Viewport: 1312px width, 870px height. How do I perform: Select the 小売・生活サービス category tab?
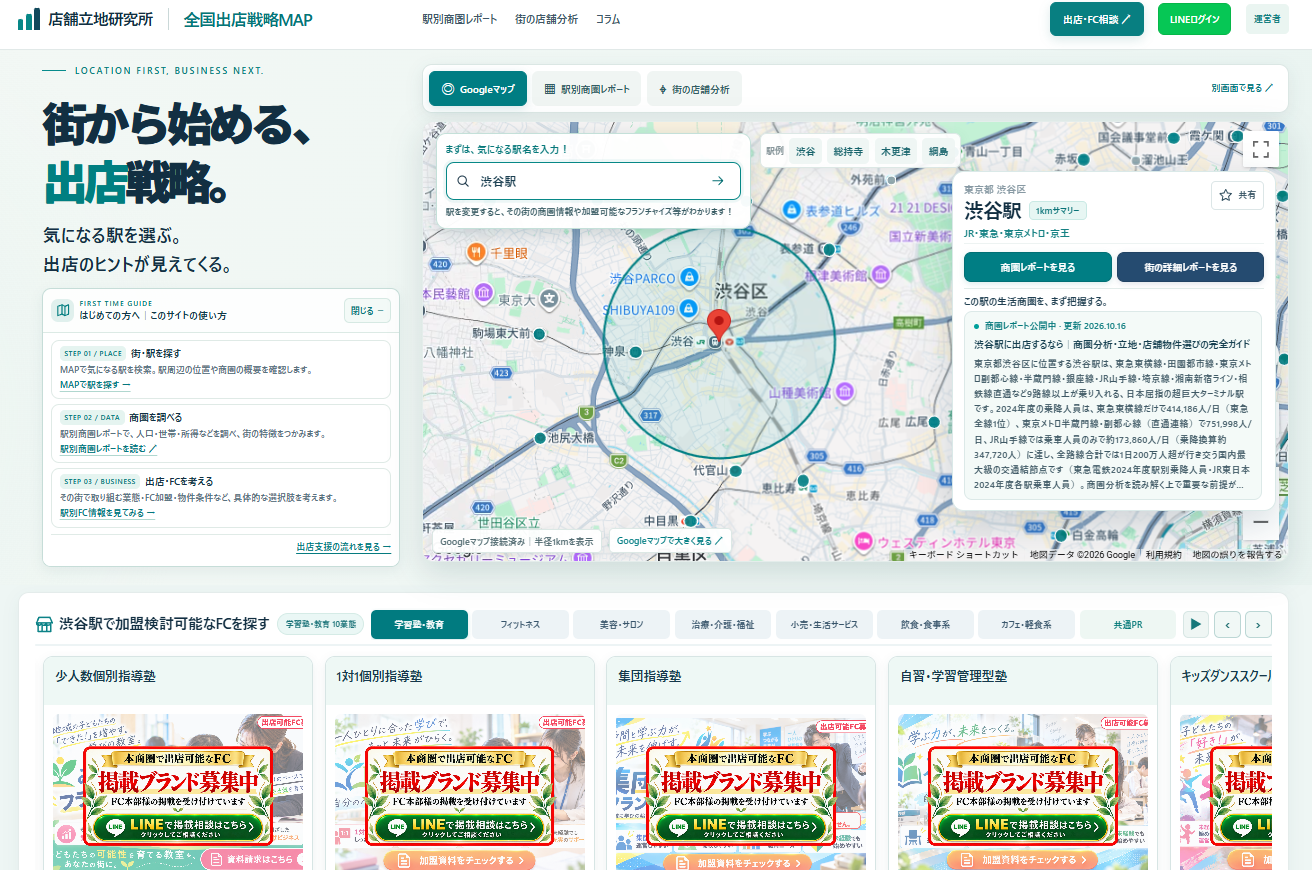pyautogui.click(x=824, y=624)
